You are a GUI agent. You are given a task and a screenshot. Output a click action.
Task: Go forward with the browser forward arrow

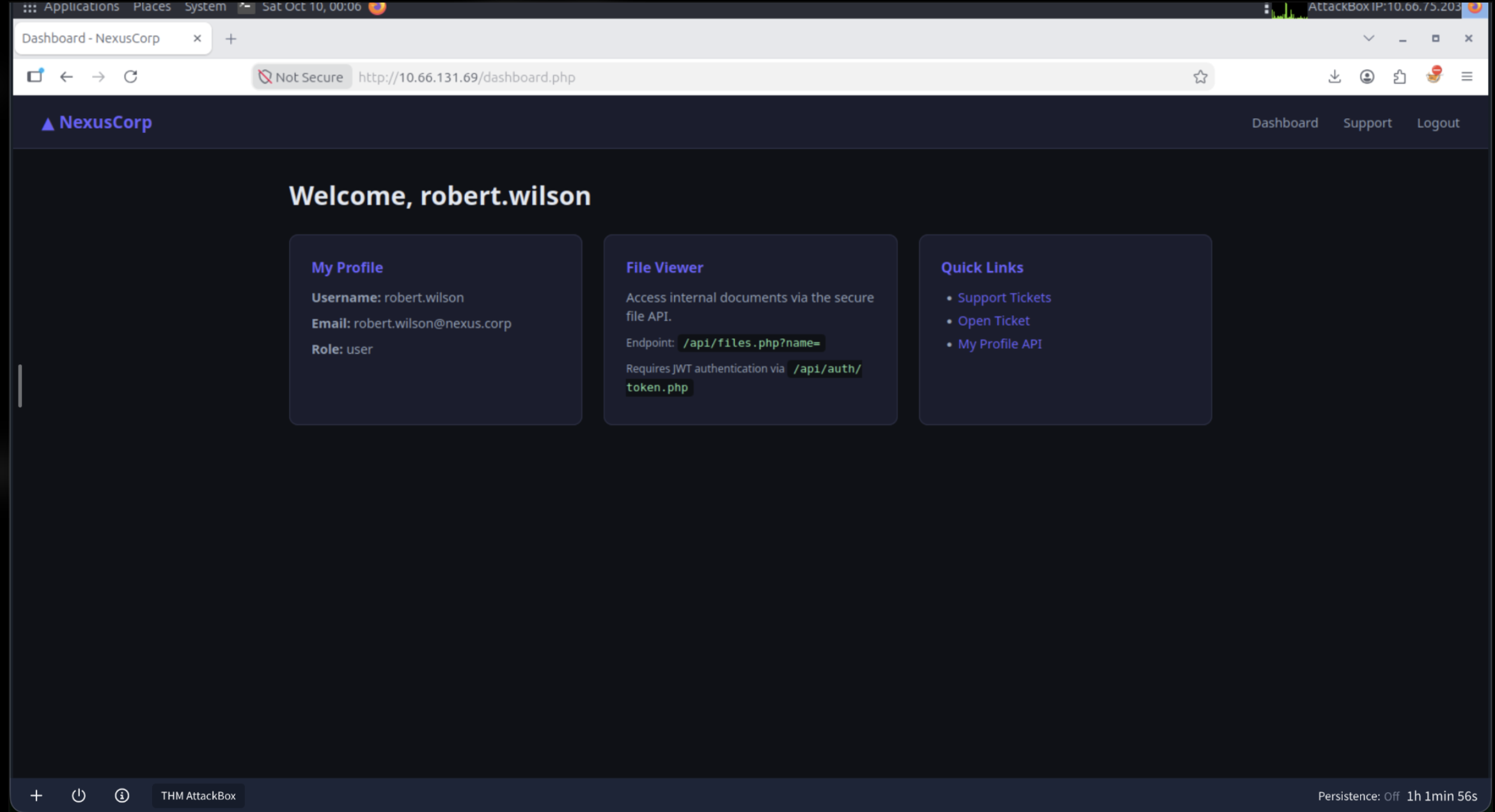click(x=98, y=77)
